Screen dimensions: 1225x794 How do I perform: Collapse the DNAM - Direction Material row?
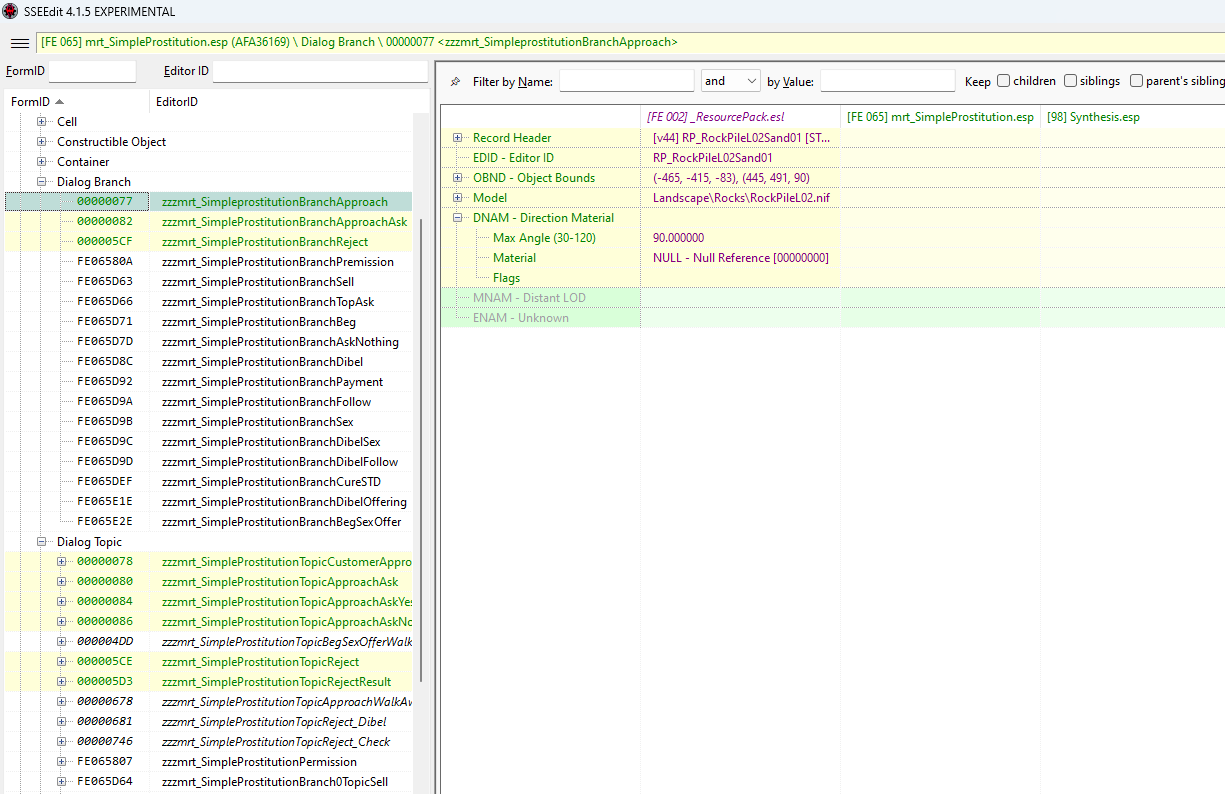pos(457,218)
